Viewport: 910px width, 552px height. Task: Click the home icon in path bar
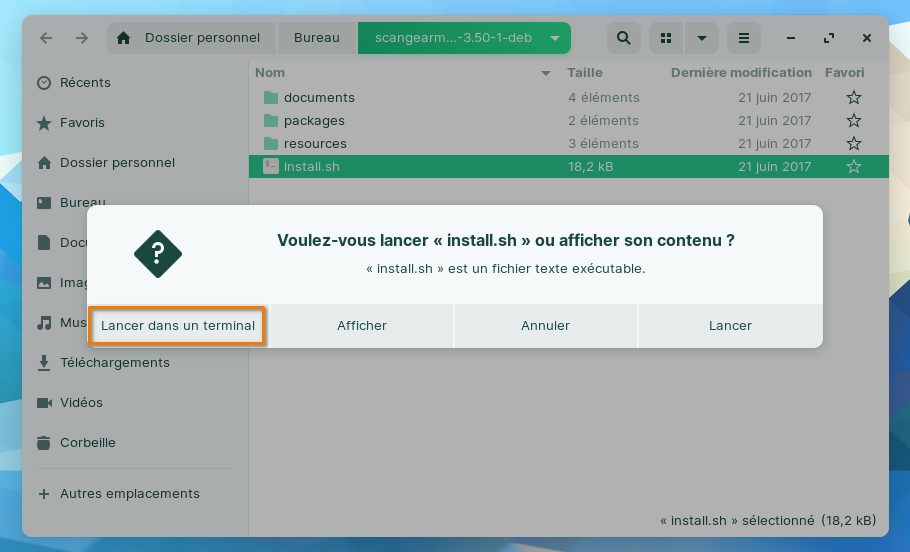(124, 39)
